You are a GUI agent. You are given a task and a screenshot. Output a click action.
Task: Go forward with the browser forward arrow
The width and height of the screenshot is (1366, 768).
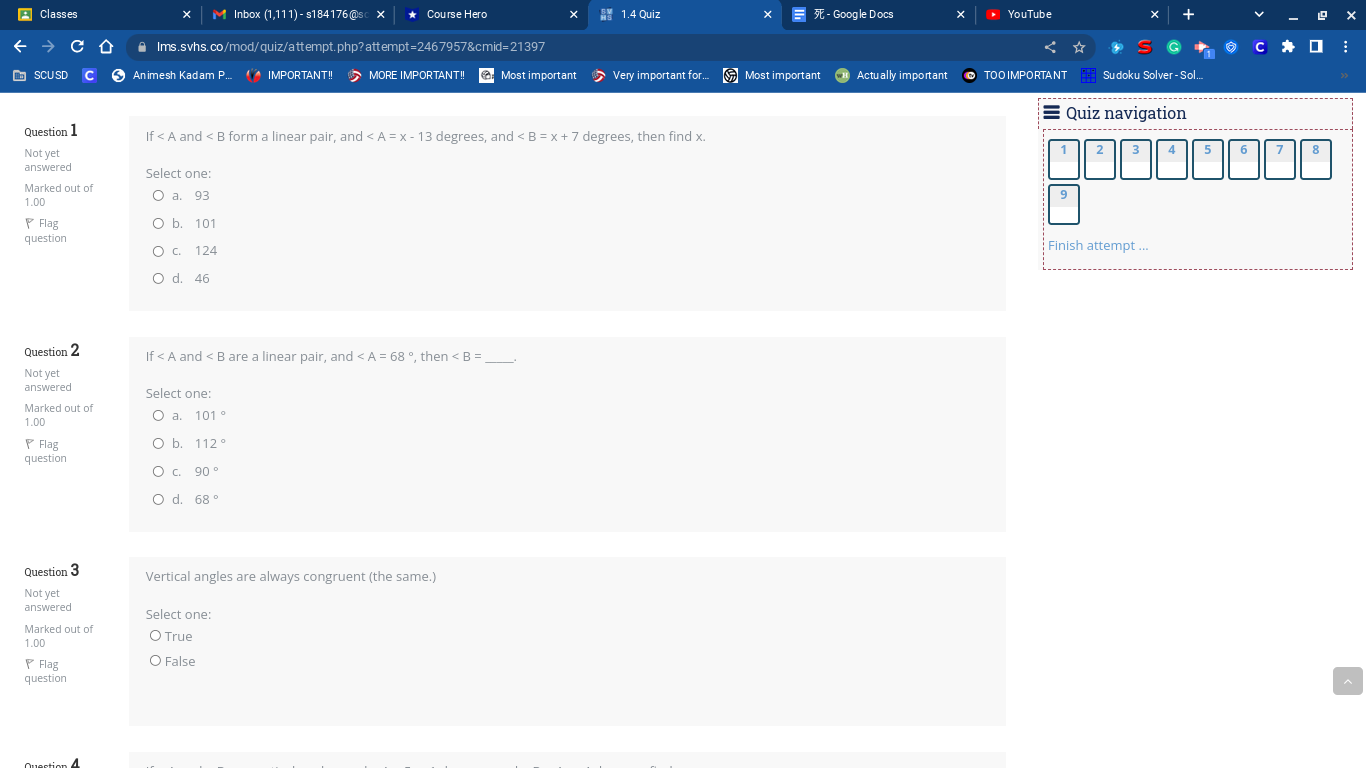(x=48, y=47)
